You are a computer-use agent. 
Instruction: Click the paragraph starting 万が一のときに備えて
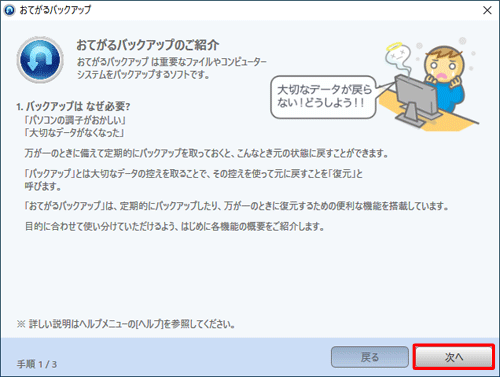pyautogui.click(x=207, y=153)
